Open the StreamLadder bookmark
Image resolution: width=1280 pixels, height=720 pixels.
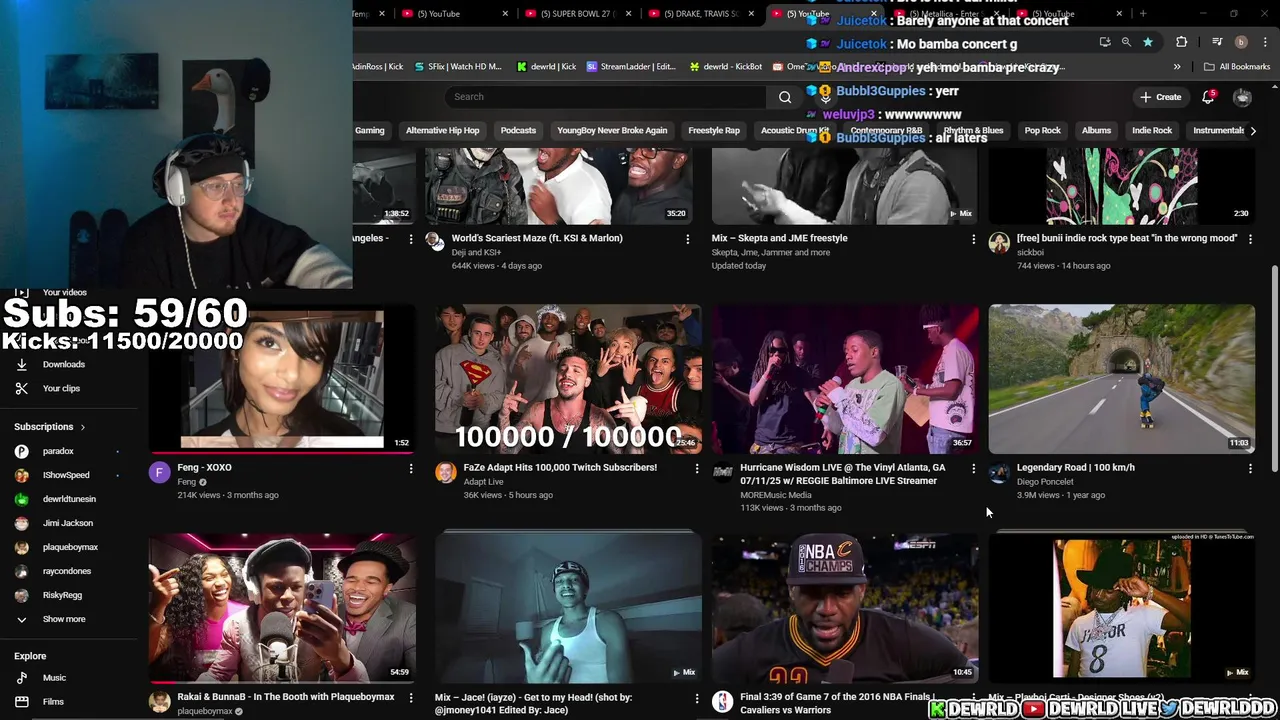pos(631,67)
